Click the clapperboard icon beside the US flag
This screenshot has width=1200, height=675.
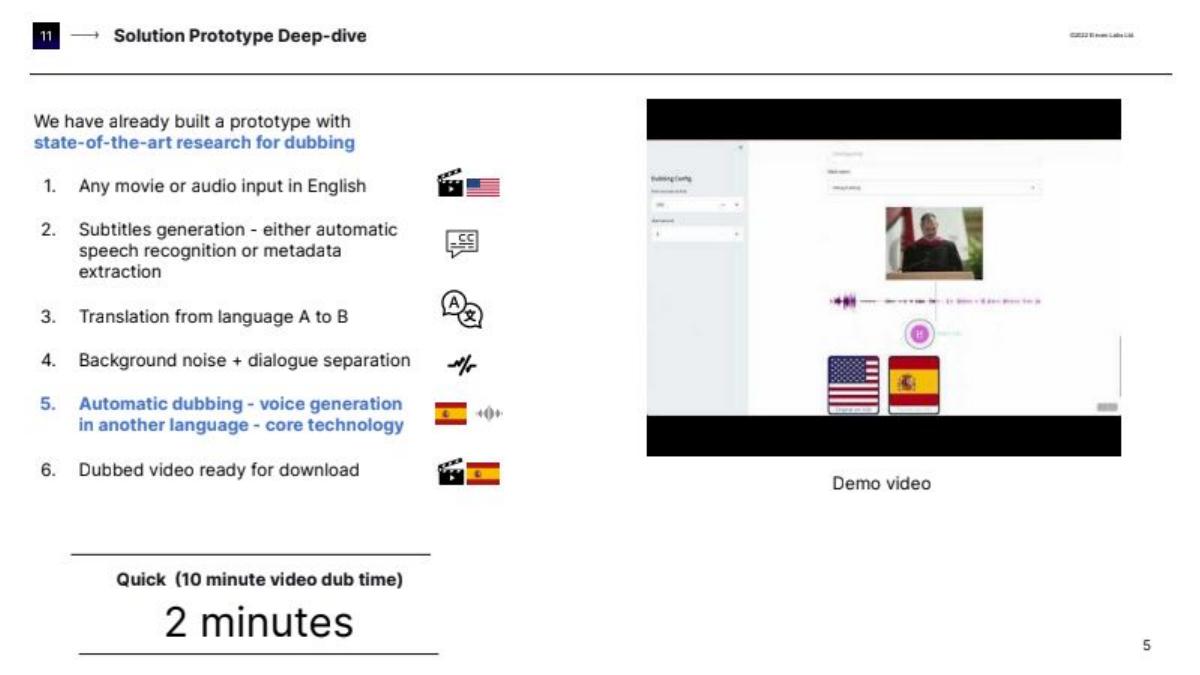tap(450, 184)
